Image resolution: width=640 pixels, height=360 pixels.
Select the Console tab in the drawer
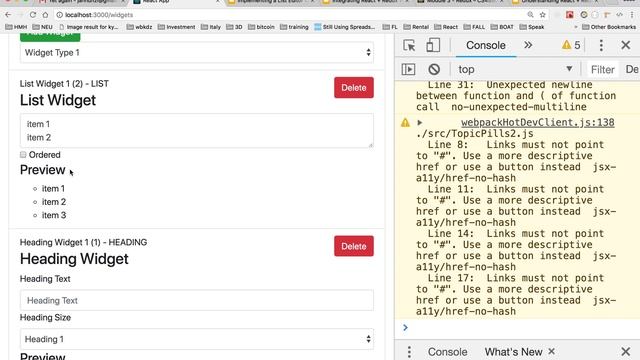[x=447, y=352]
